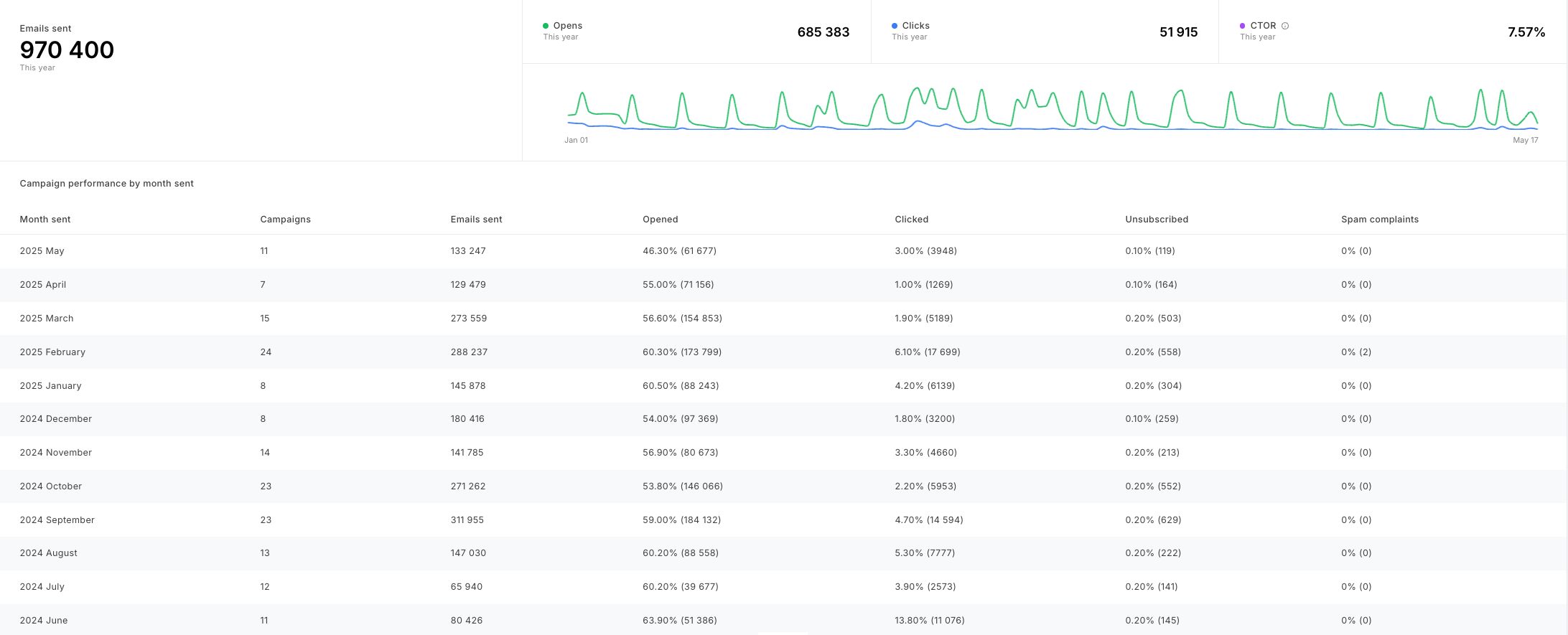The image size is (1568, 635).
Task: Click the Spam complaints column header
Action: pyautogui.click(x=1379, y=220)
